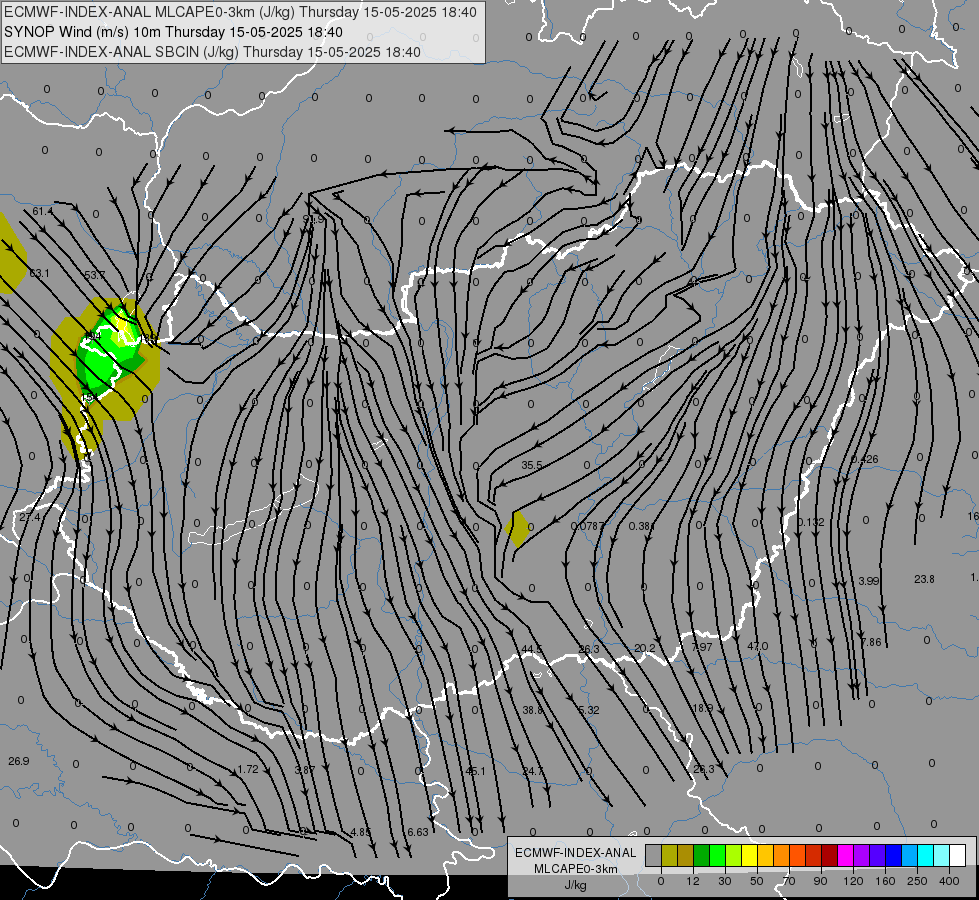Click the purple legend swatch
Image resolution: width=979 pixels, height=900 pixels.
point(862,855)
